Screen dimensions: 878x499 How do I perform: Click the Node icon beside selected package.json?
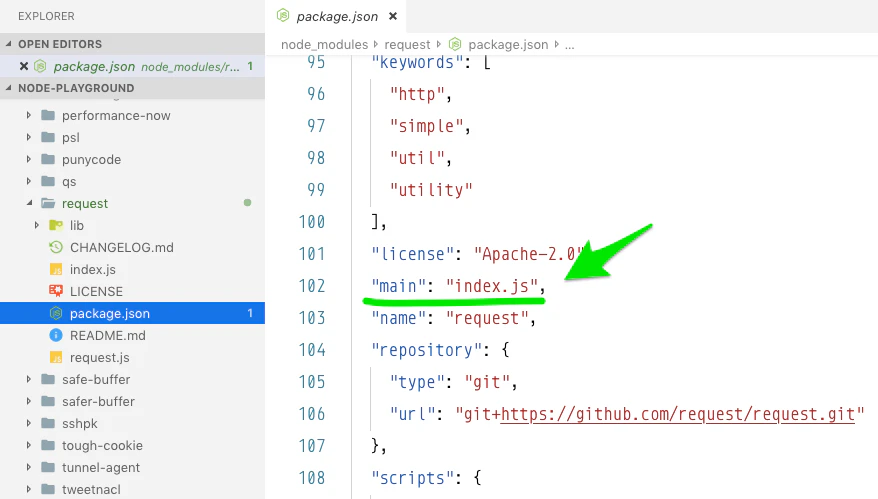point(56,313)
